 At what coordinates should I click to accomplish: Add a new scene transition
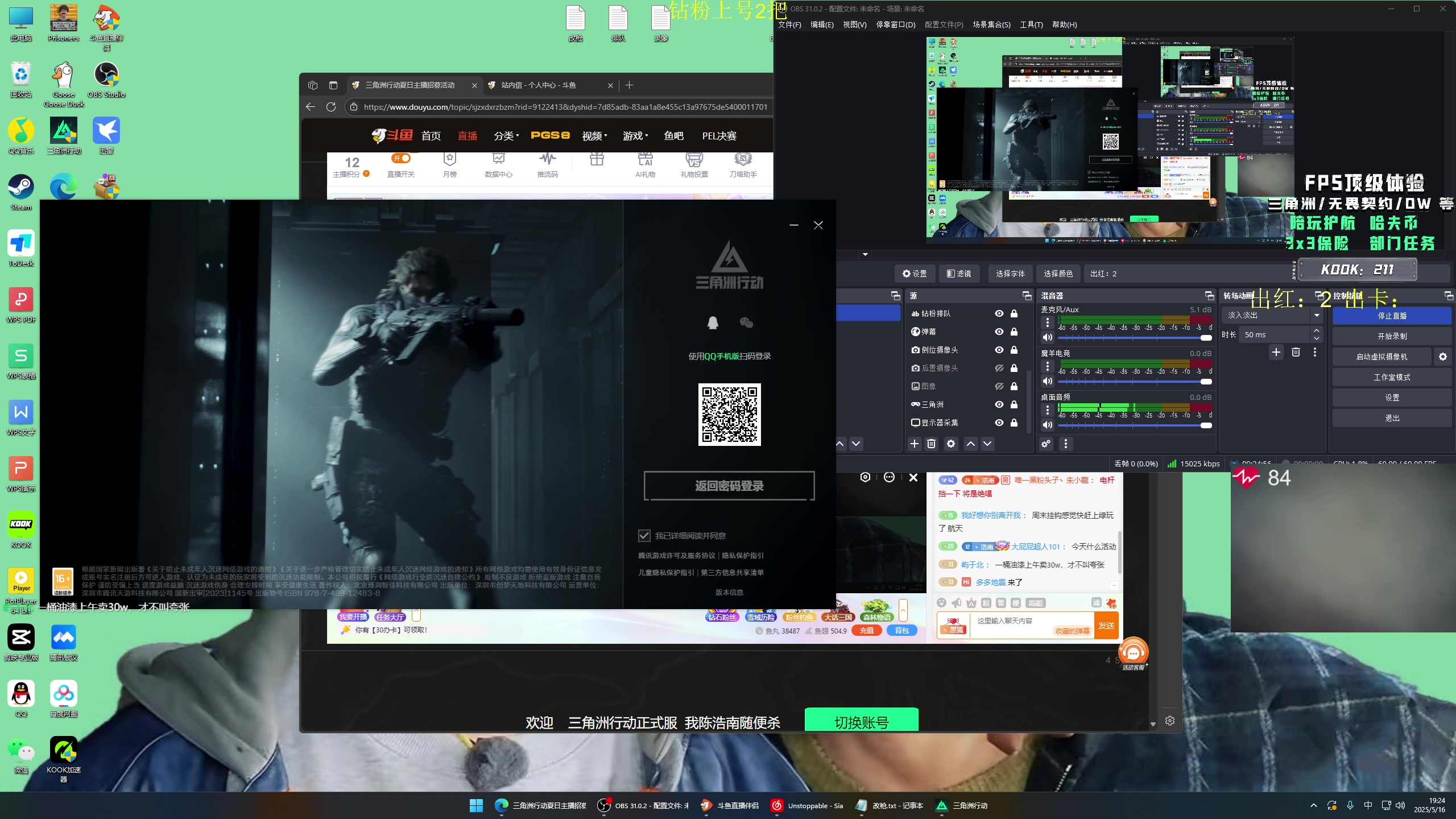click(1276, 352)
